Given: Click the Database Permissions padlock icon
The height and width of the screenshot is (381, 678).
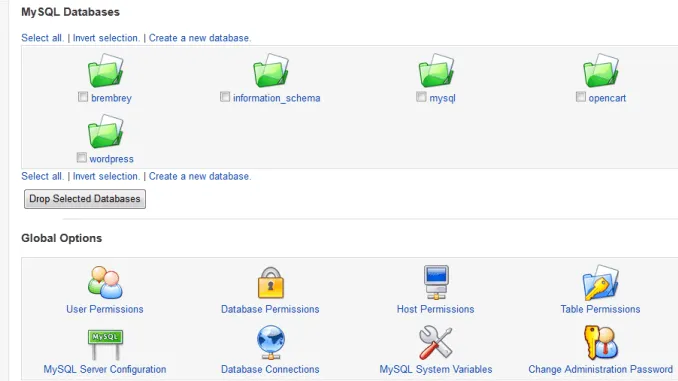Looking at the screenshot, I should [x=271, y=283].
